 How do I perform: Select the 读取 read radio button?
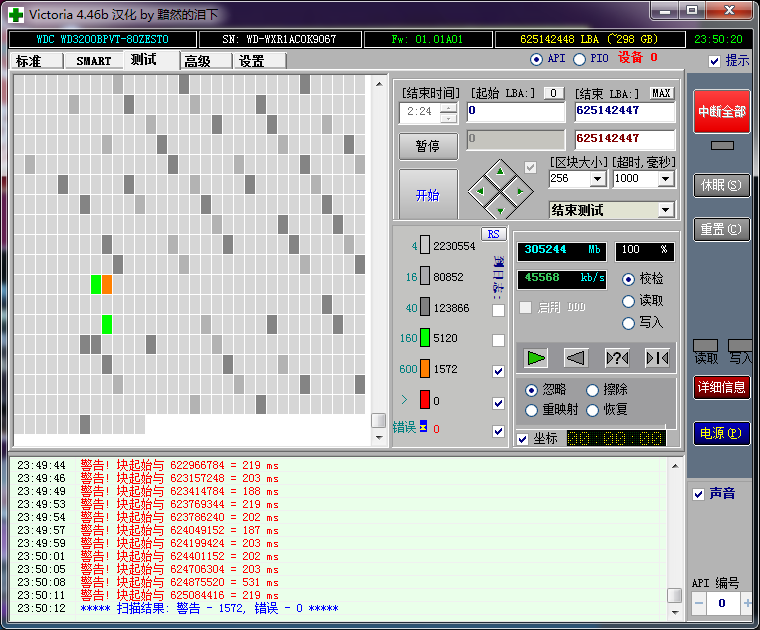[x=628, y=301]
